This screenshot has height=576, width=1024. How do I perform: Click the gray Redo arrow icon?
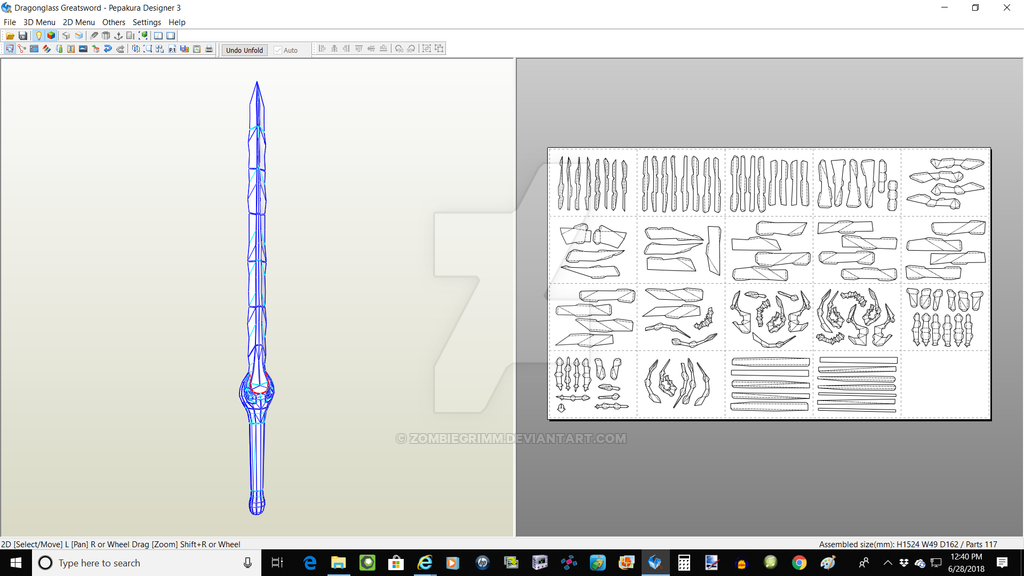point(120,49)
